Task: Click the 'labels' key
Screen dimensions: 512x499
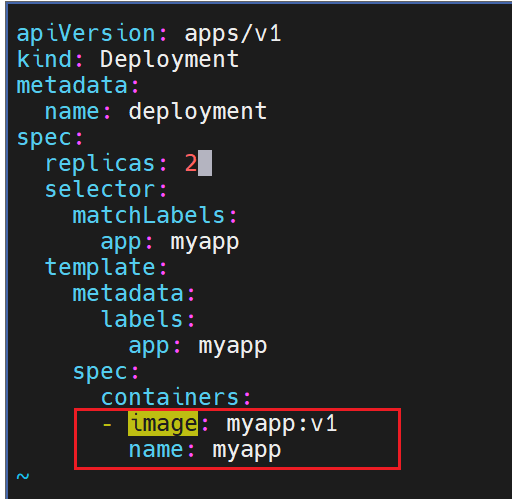Action: 142,319
